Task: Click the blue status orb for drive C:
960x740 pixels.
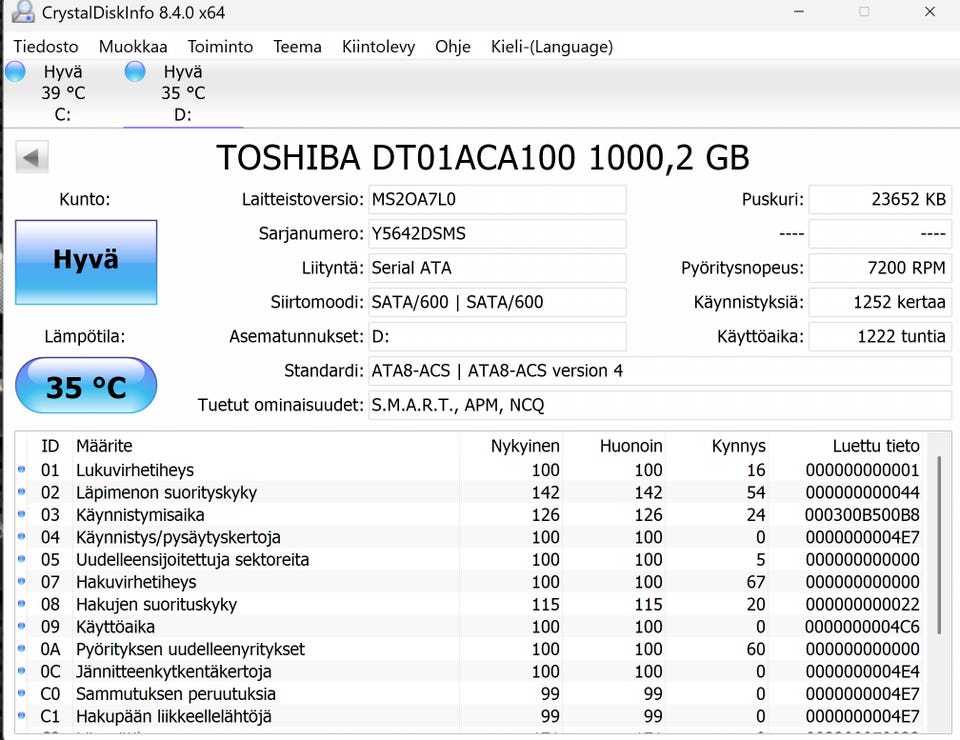Action: click(x=15, y=72)
